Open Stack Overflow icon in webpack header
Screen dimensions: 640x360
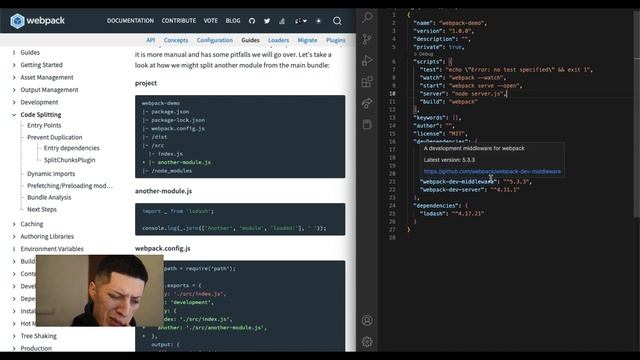282,21
